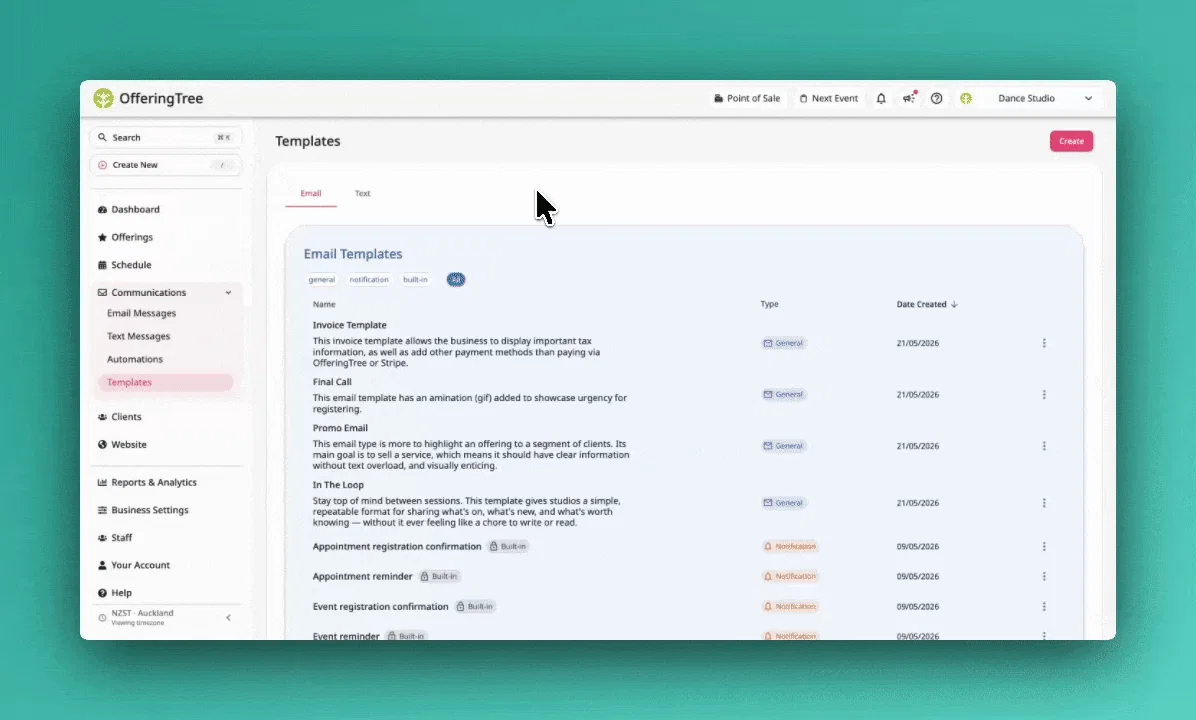
Task: Filter by the general tag
Action: [x=321, y=279]
